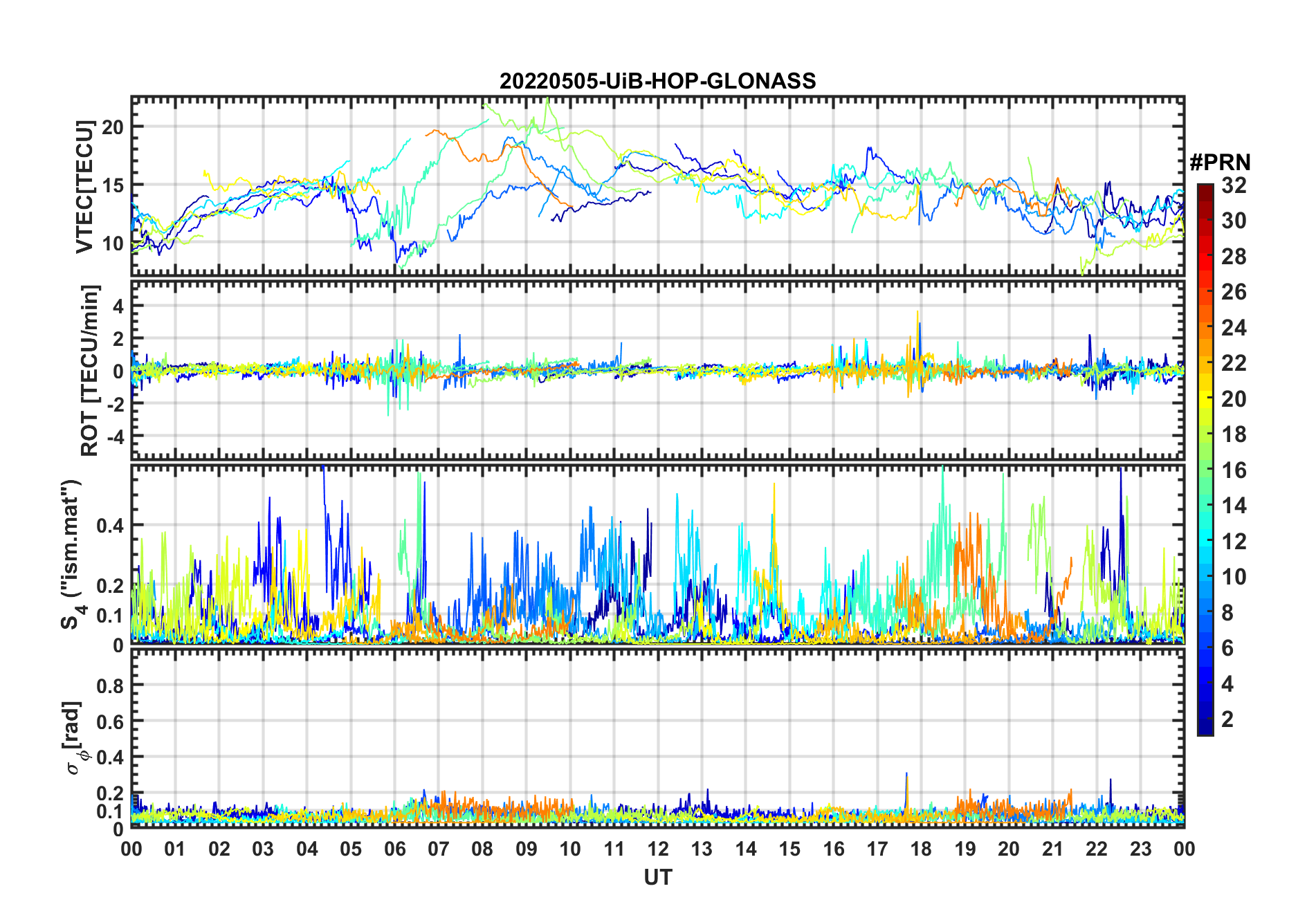1316x920 pixels.
Task: Click the S4 ("ism.mat") y-axis label
Action: point(71,555)
